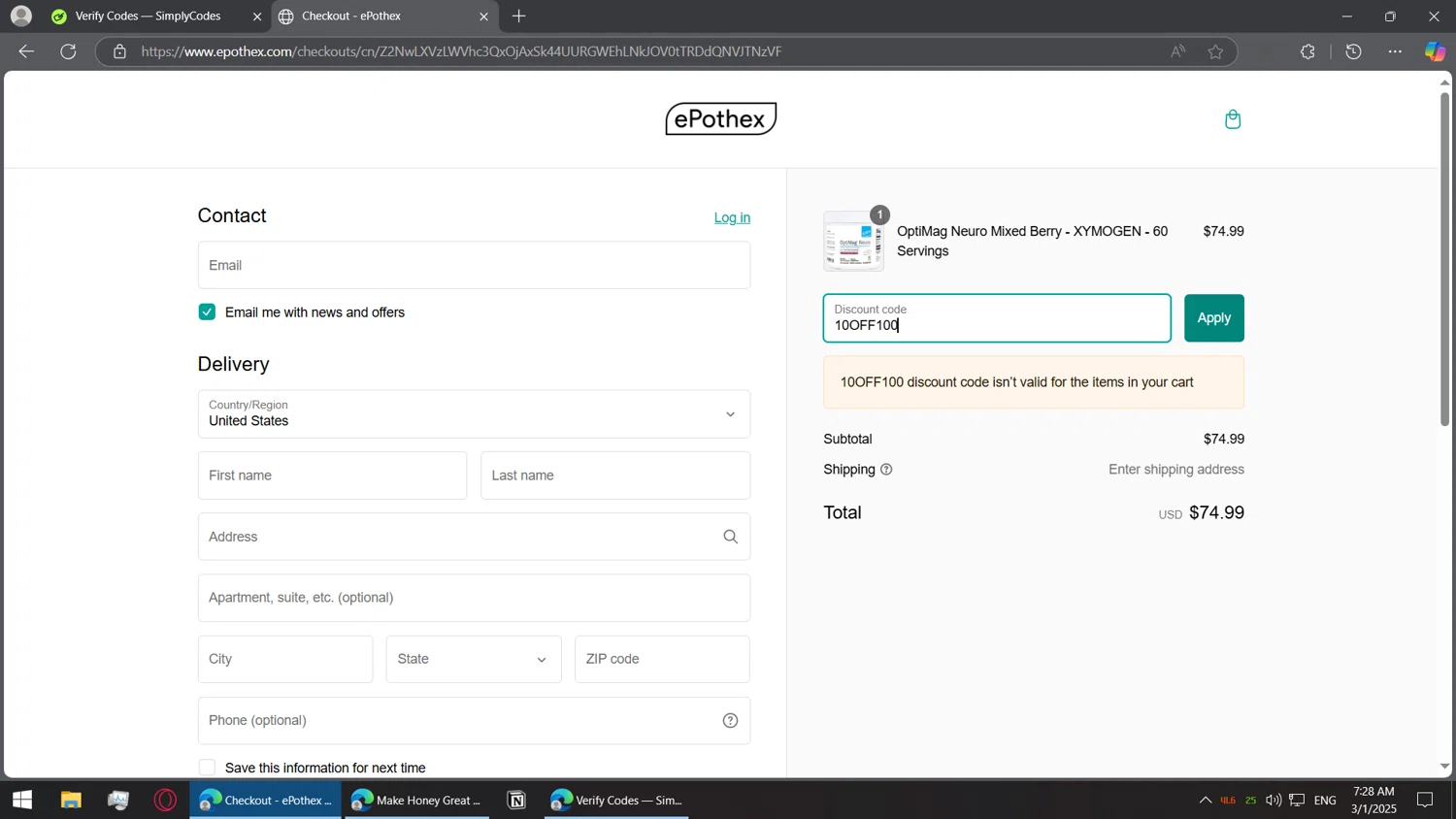Viewport: 1456px width, 819px height.
Task: Focus the ZIP code field
Action: pos(662,659)
